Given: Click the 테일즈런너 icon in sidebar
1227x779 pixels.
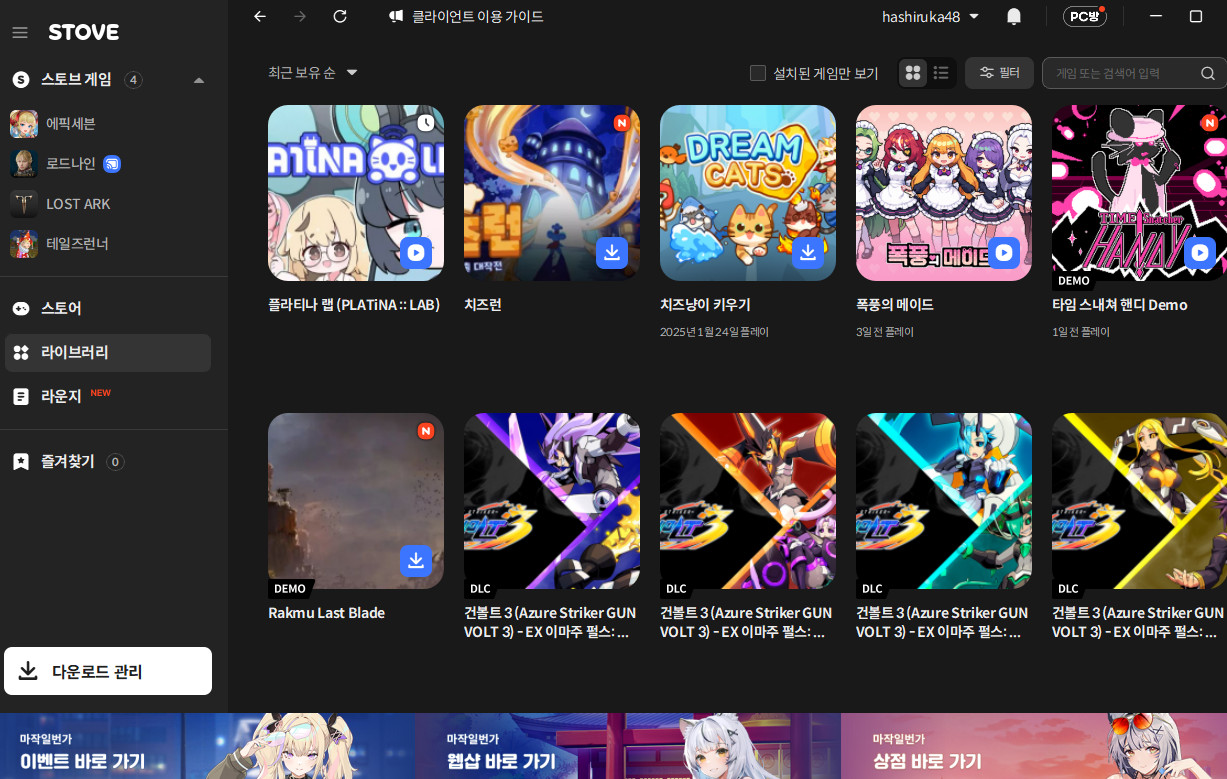Looking at the screenshot, I should click(24, 244).
